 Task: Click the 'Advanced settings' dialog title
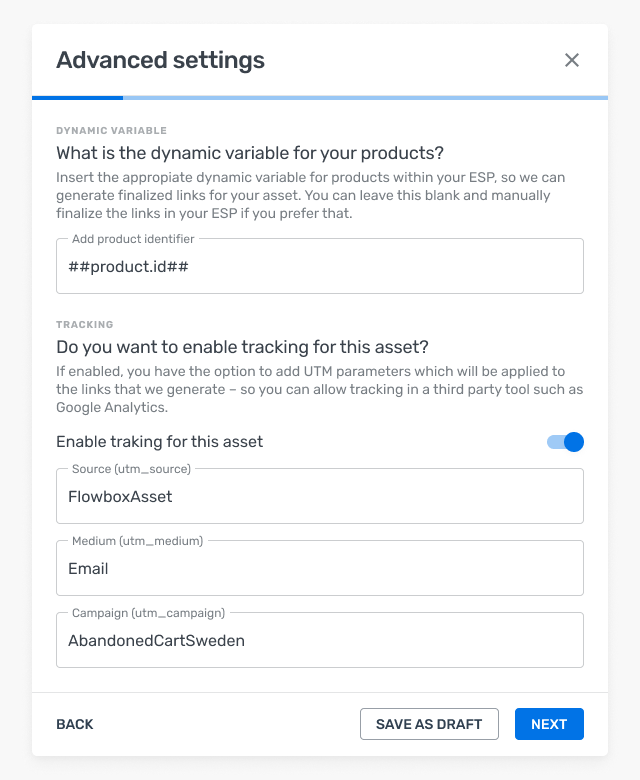pyautogui.click(x=160, y=60)
